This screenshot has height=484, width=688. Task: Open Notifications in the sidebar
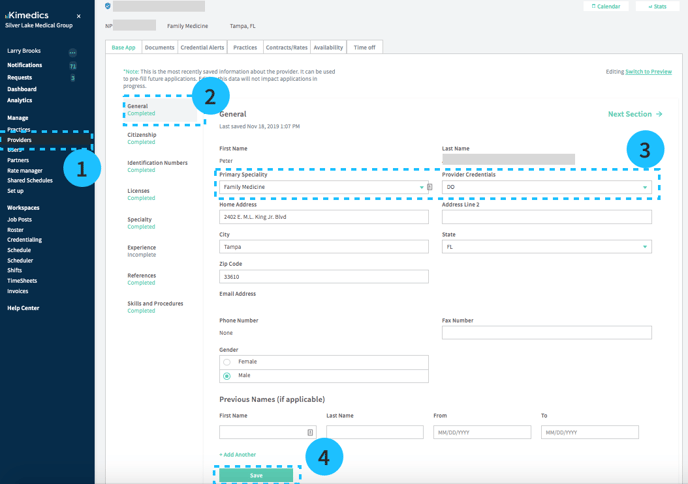pyautogui.click(x=25, y=65)
